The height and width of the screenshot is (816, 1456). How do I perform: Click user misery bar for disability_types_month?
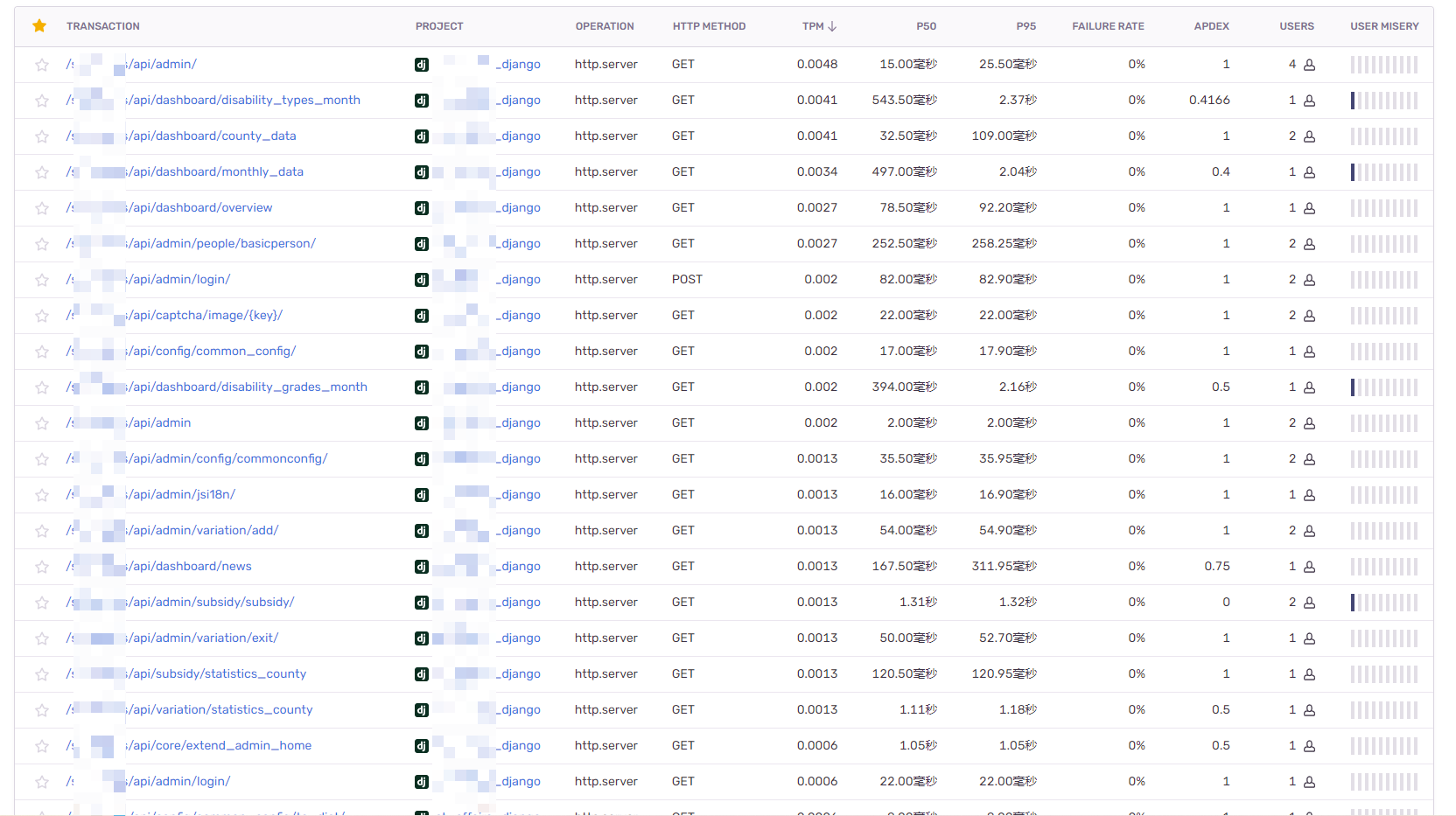click(x=1383, y=101)
